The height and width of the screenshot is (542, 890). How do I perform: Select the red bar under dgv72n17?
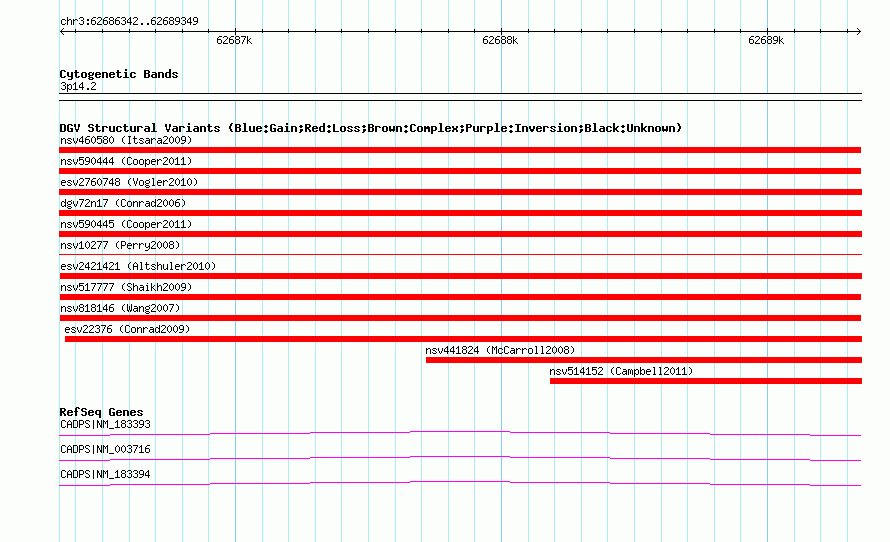click(x=460, y=213)
